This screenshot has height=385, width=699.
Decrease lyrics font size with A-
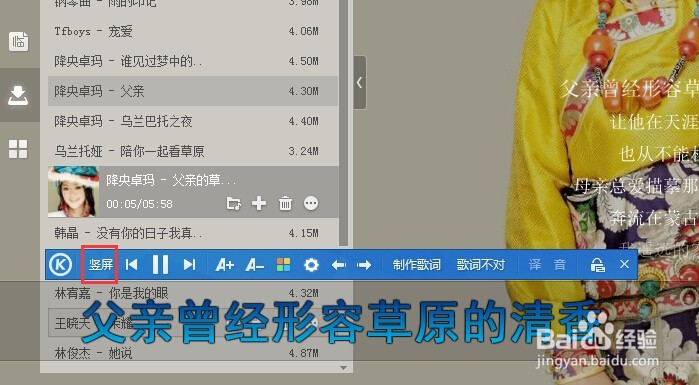point(255,265)
